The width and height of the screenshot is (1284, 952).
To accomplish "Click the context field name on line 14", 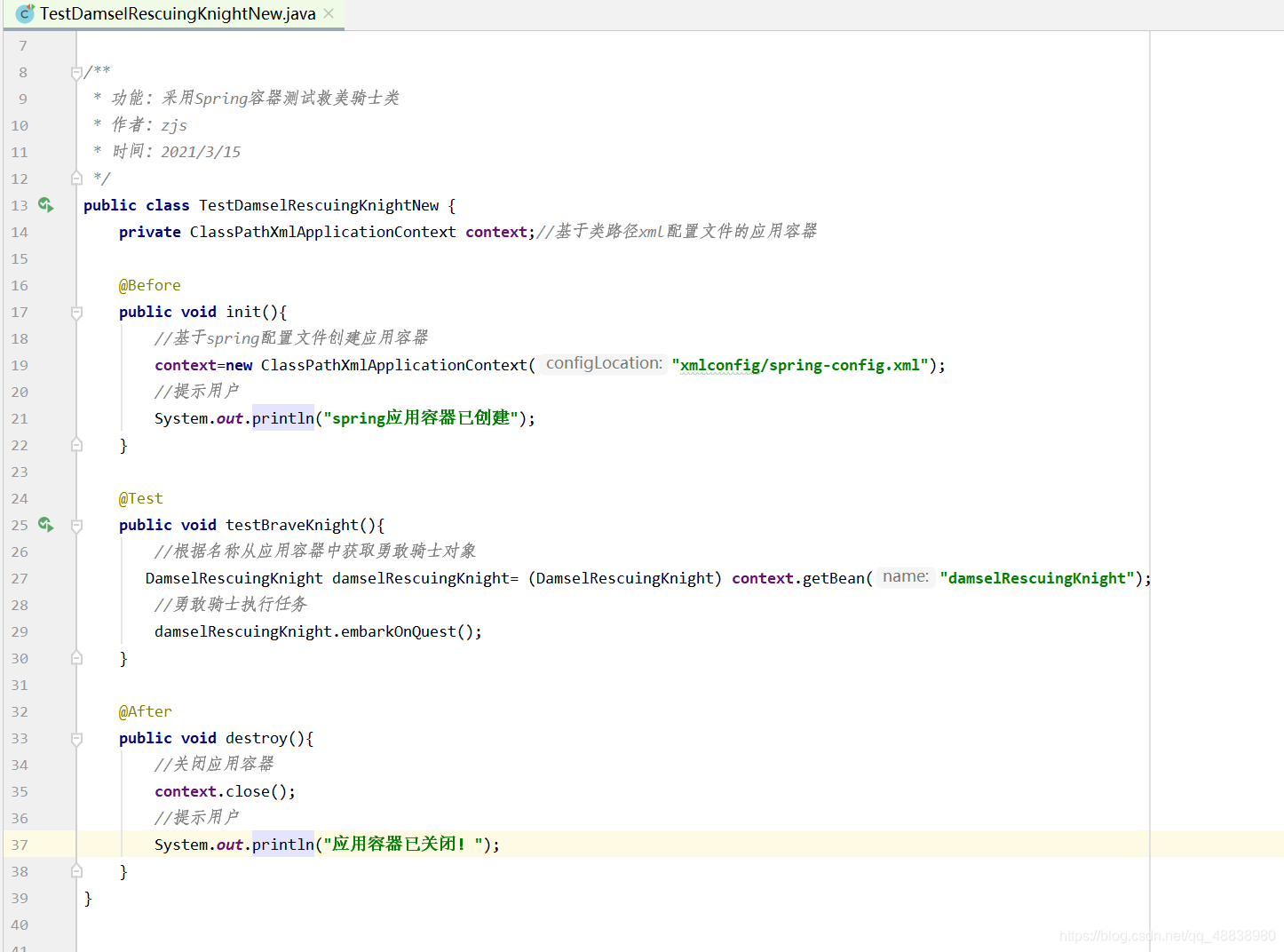I will click(496, 232).
